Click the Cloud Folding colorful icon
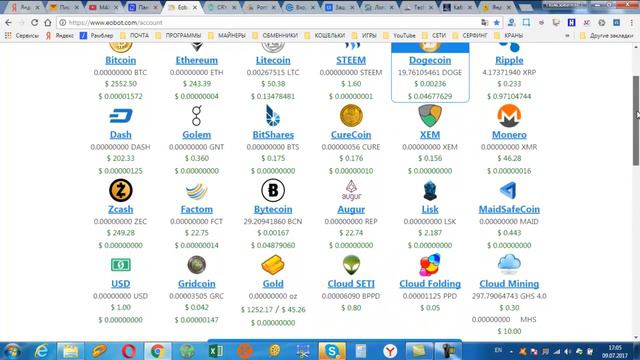 pos(430,264)
